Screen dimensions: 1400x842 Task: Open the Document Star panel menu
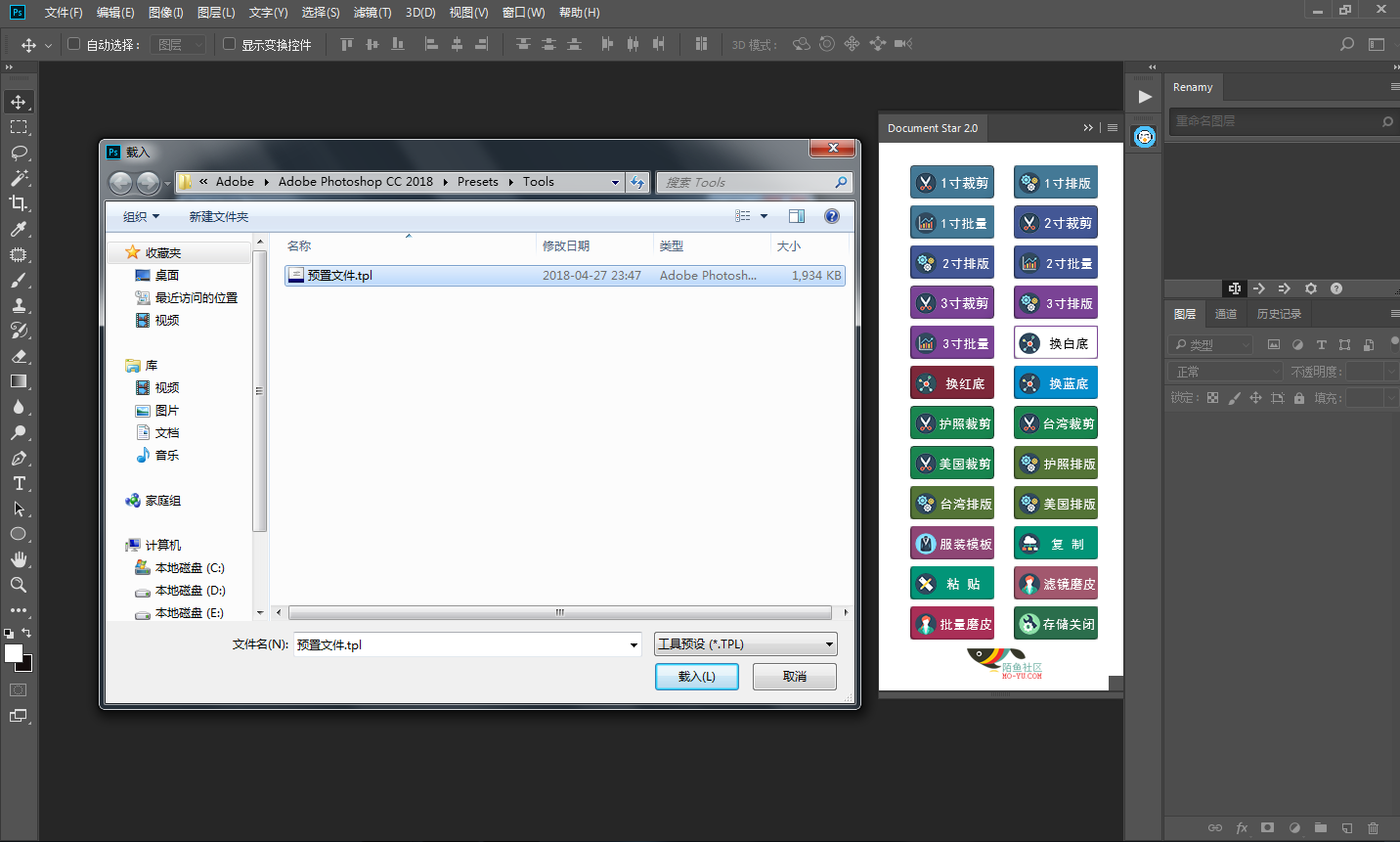(1113, 128)
